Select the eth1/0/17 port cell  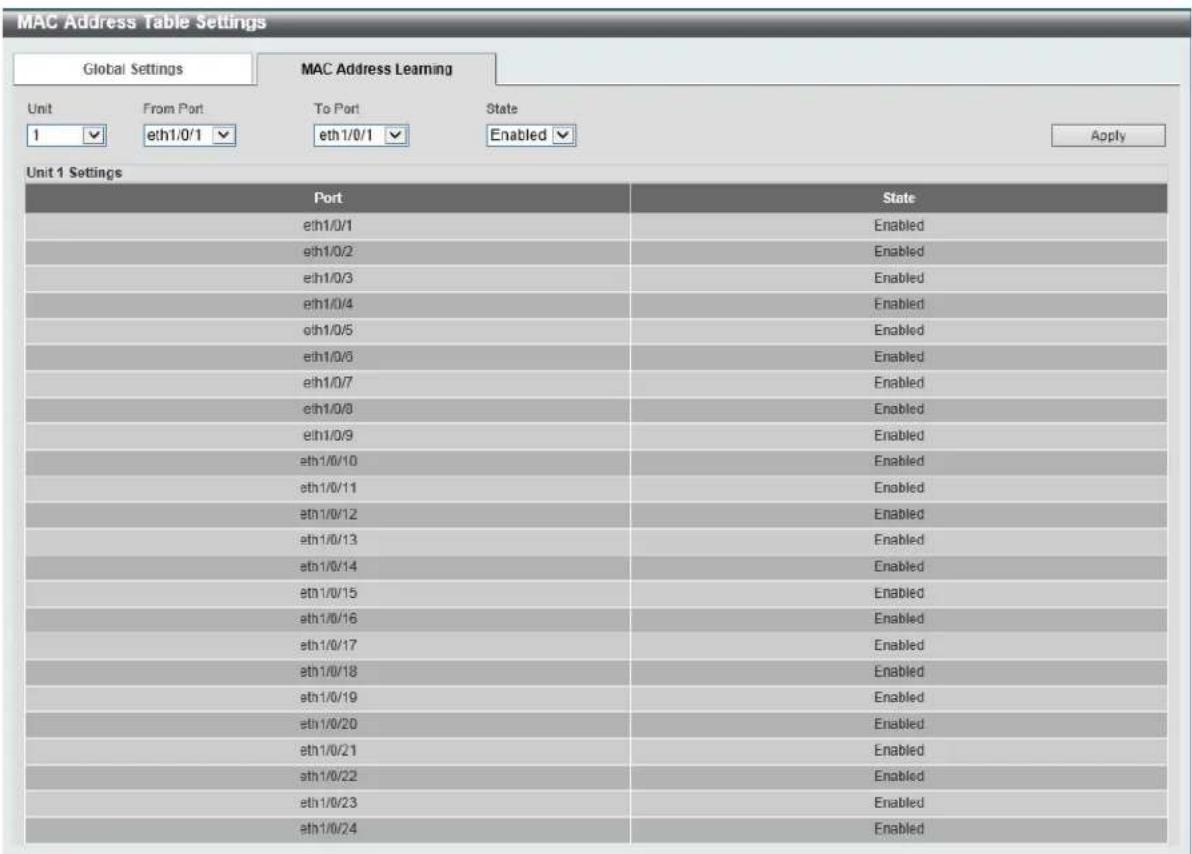click(x=328, y=646)
